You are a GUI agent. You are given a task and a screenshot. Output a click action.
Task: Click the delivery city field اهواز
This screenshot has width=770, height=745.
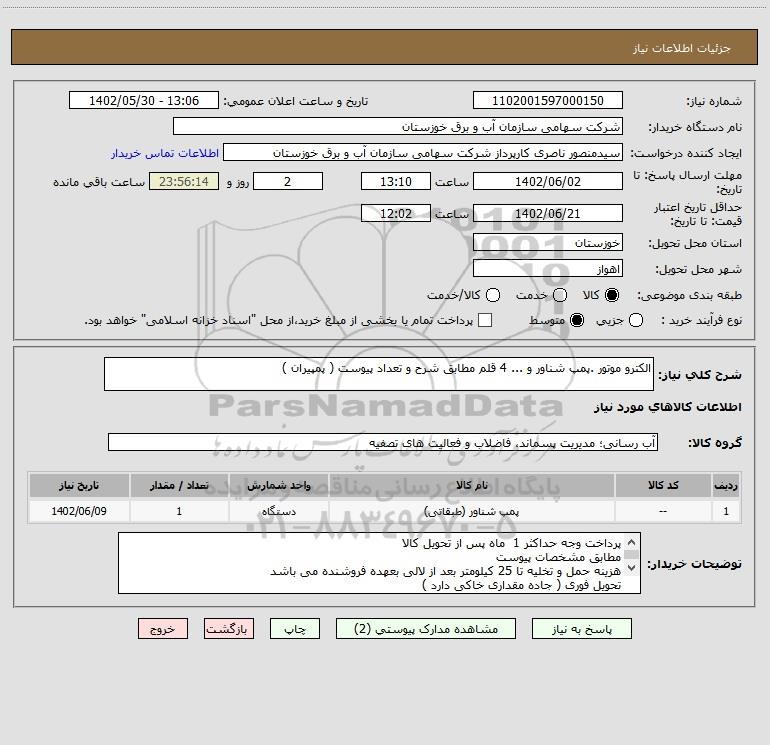(x=548, y=269)
